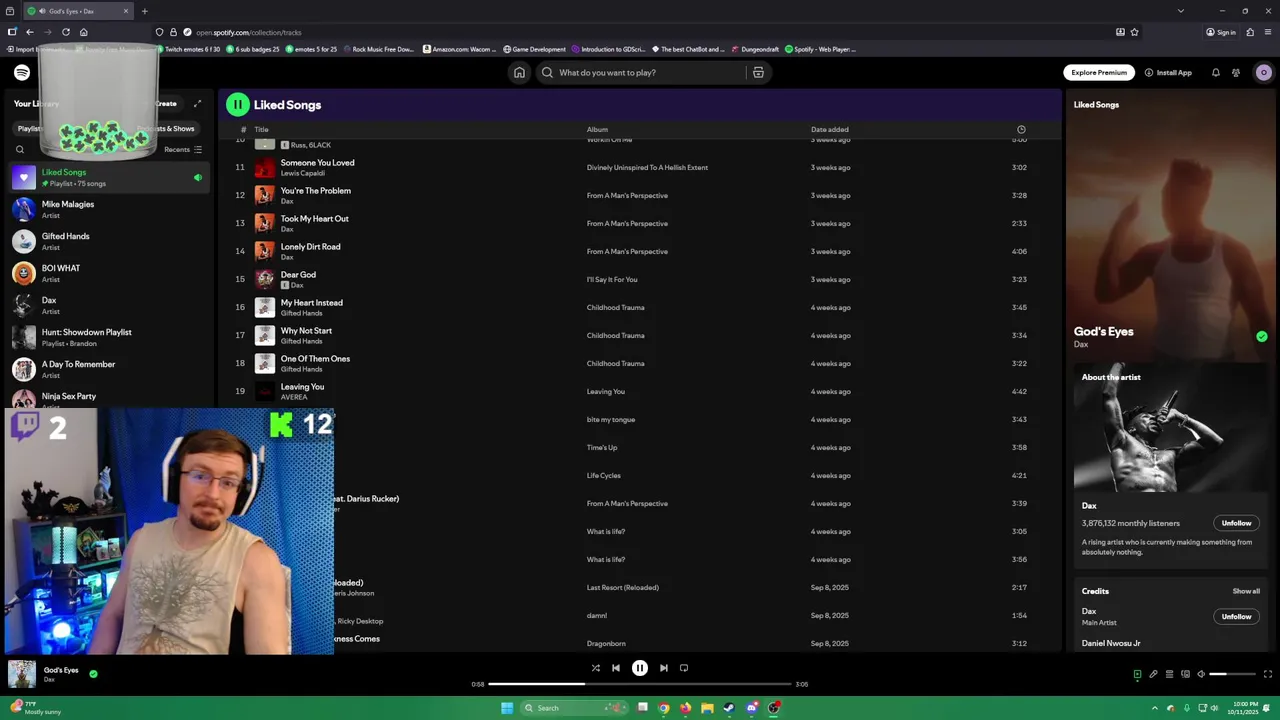Remove God's Eyes from liked in player bar
The height and width of the screenshot is (720, 1280).
[93, 674]
